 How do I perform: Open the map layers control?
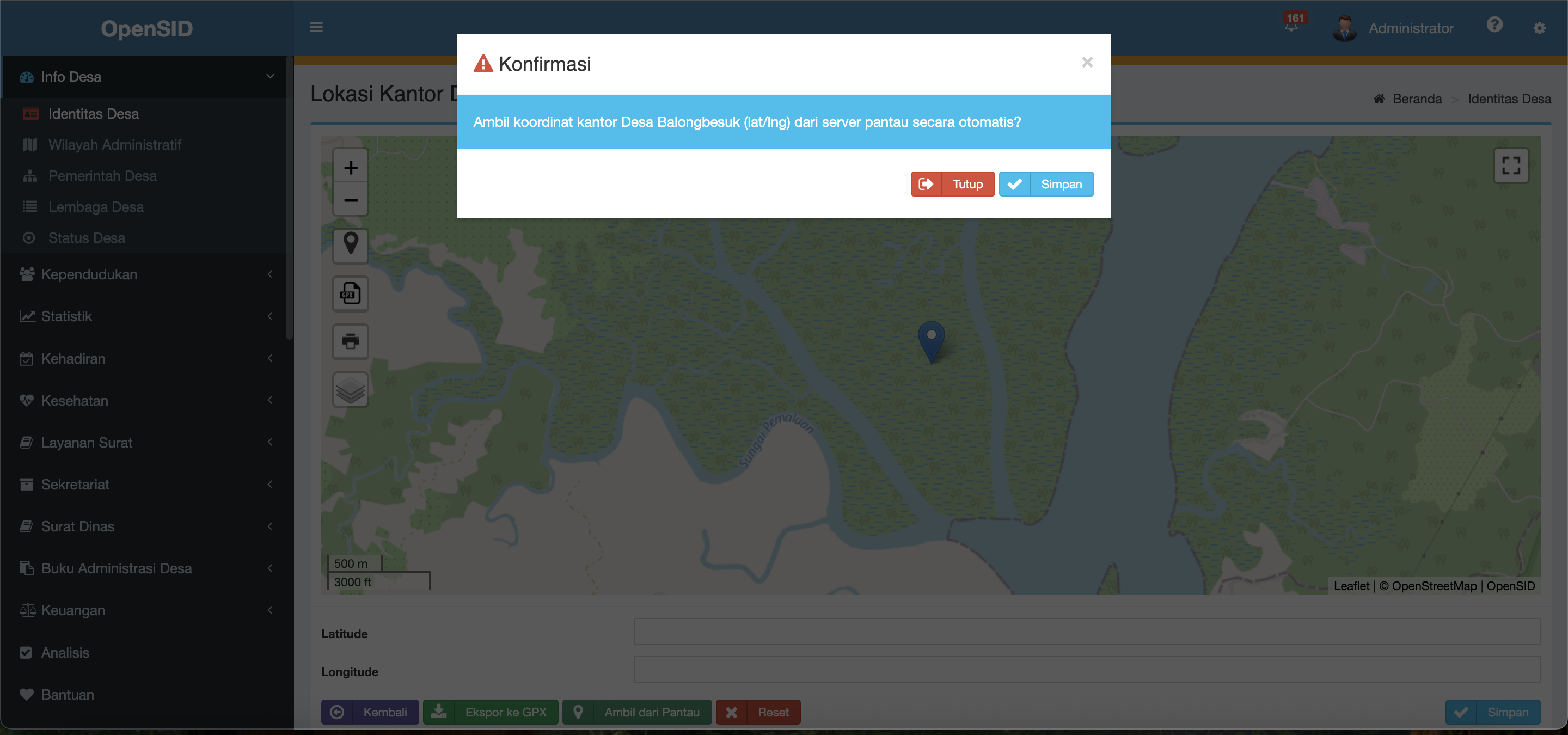tap(351, 389)
